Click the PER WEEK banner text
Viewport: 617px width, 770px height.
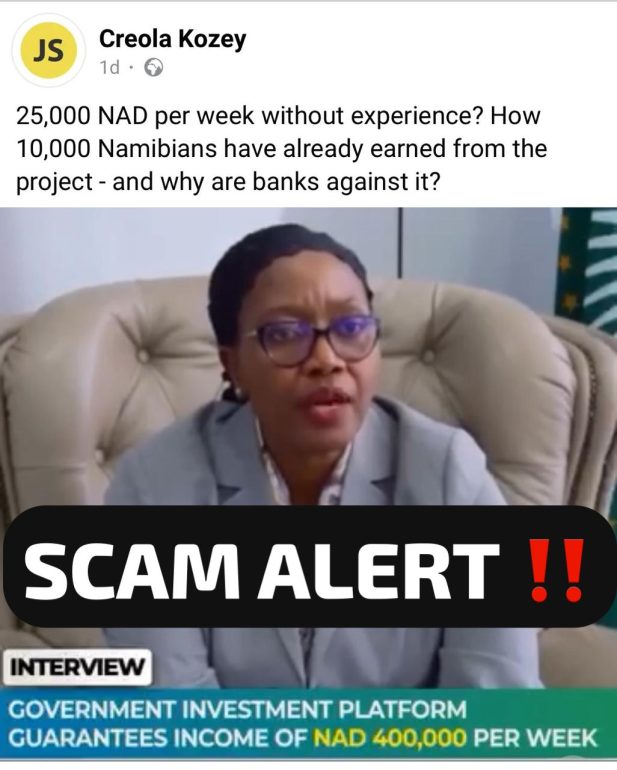coord(535,738)
